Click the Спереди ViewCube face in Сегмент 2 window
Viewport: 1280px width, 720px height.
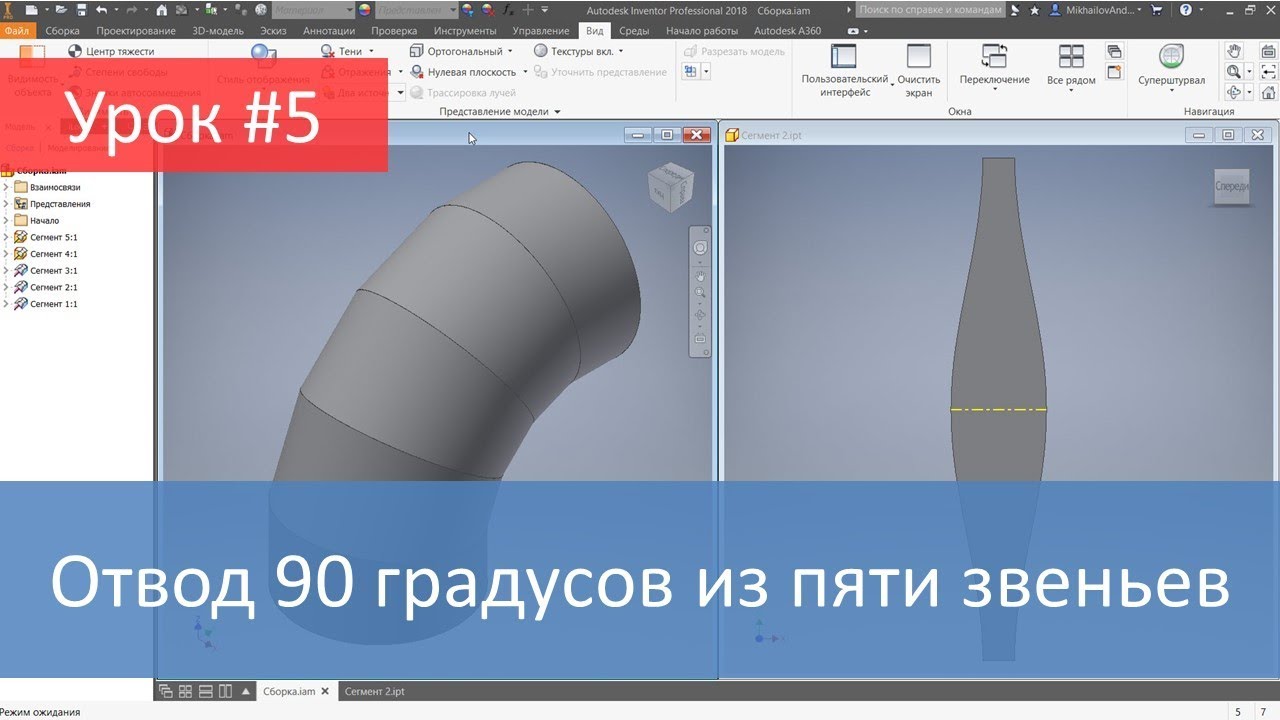(x=1230, y=186)
